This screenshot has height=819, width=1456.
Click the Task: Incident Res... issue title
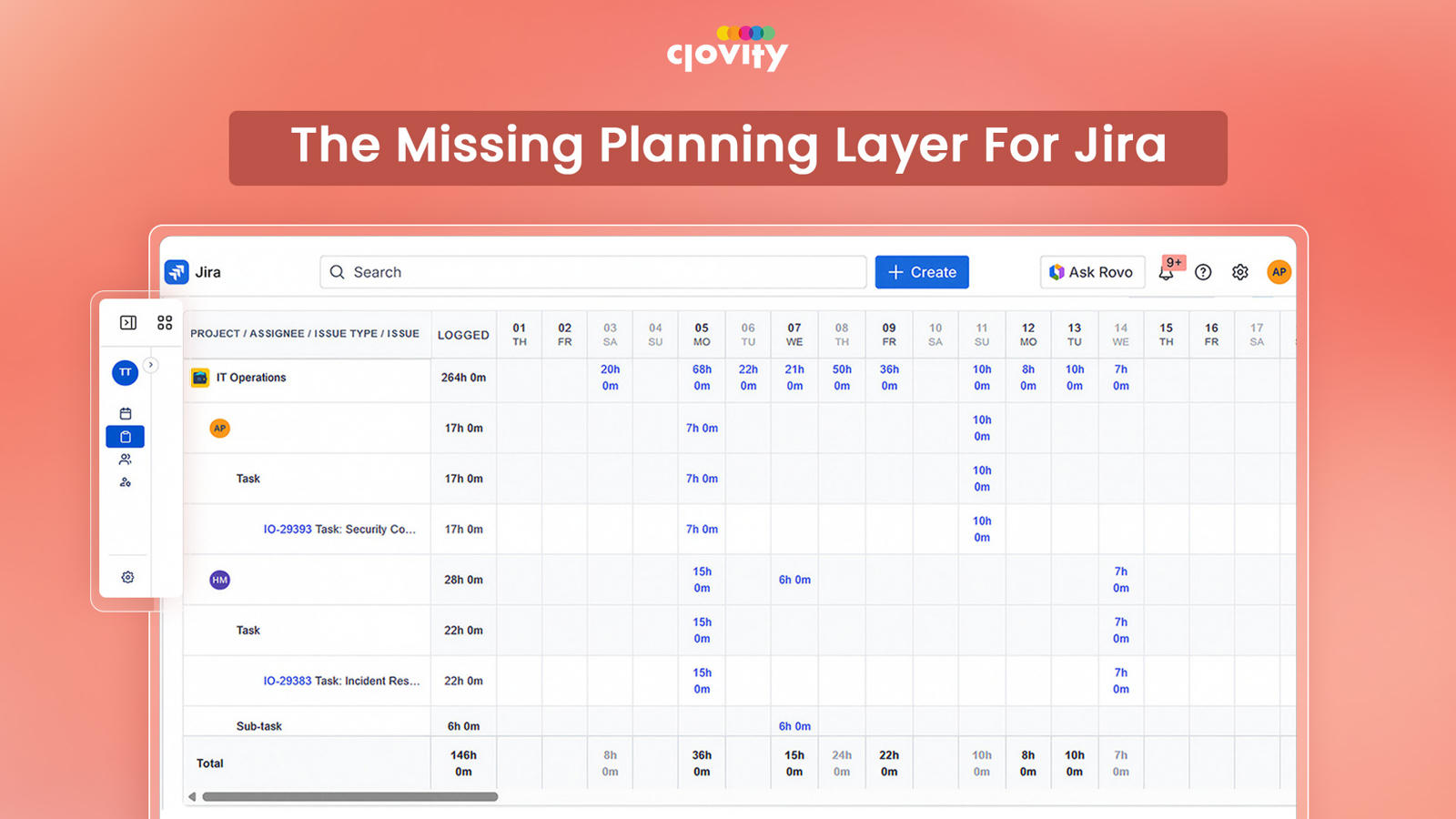tap(368, 681)
